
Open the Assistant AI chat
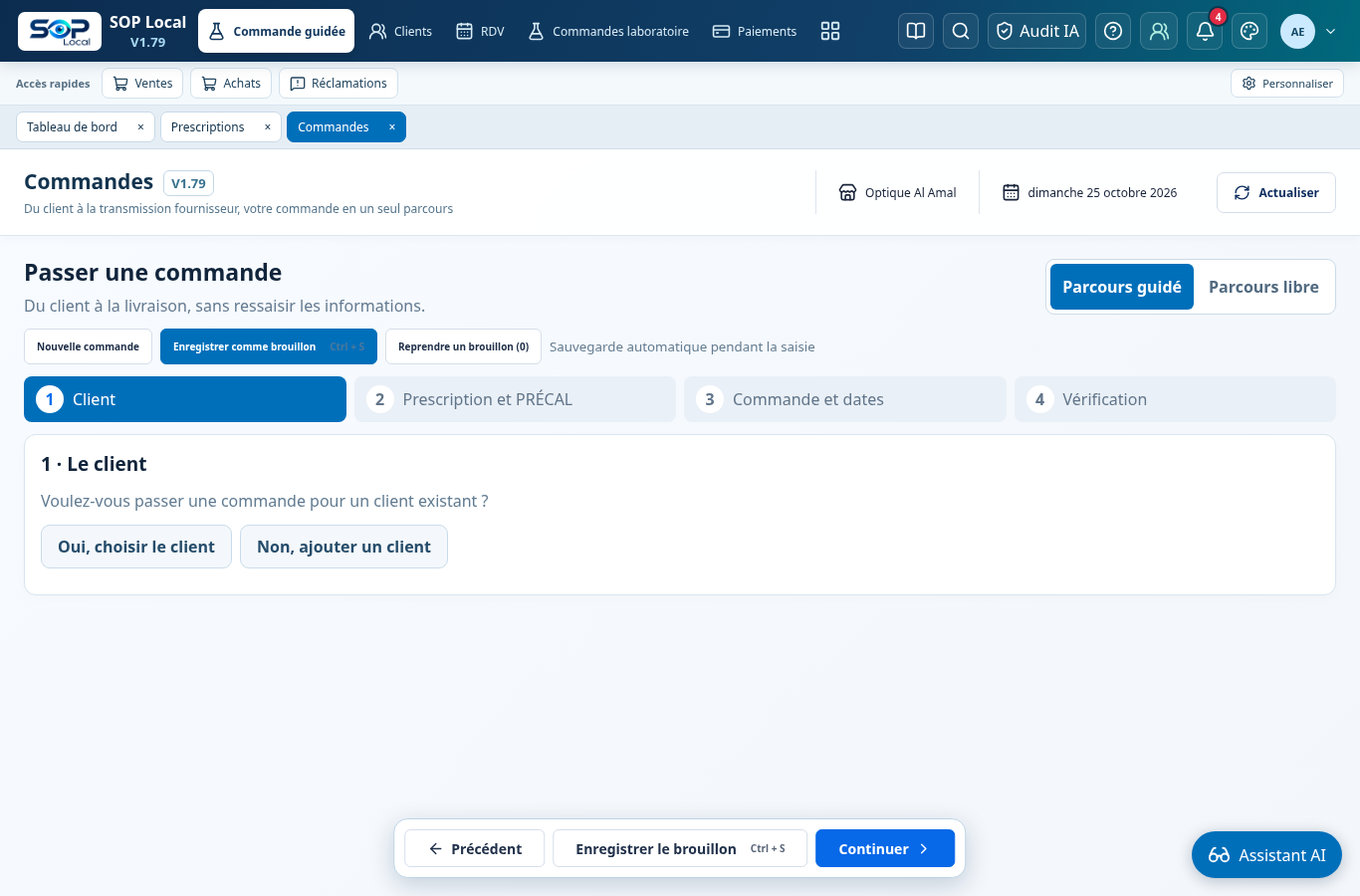(x=1266, y=854)
